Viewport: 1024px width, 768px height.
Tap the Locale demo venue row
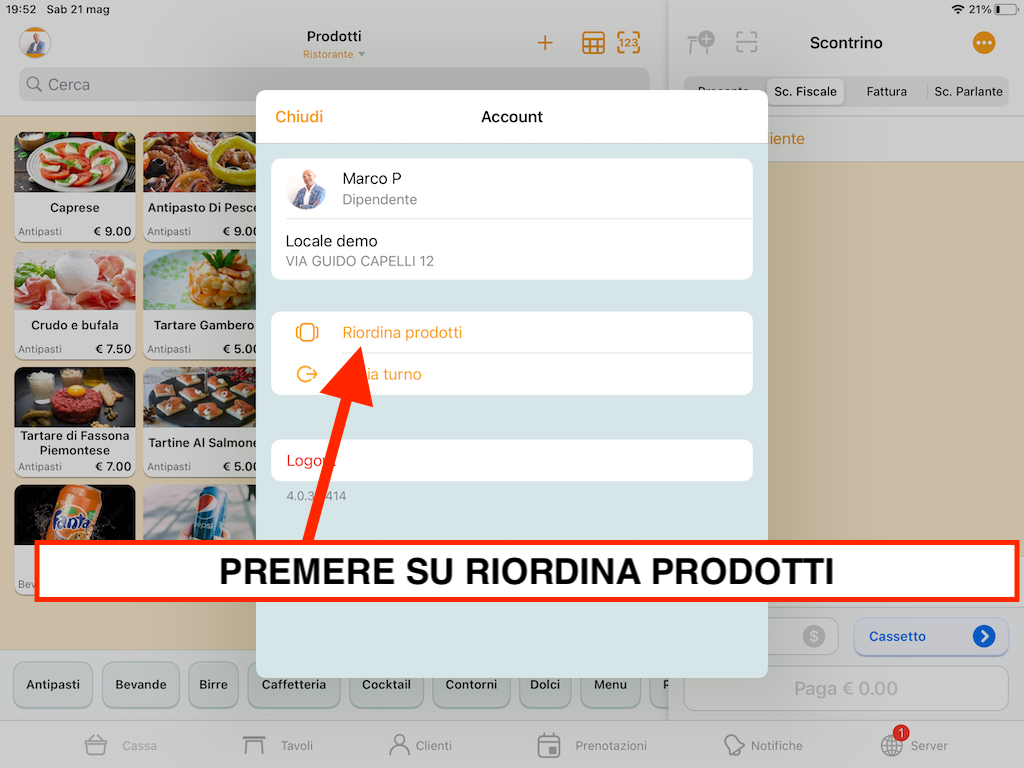(x=512, y=250)
